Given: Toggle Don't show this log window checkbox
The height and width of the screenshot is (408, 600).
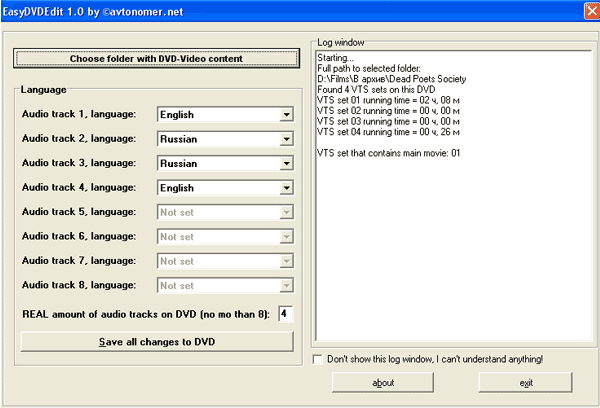Looking at the screenshot, I should (x=317, y=359).
